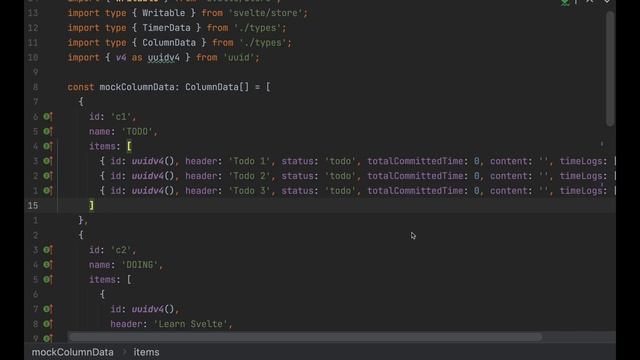Click the gutter marker beside id: 'c2'
Image resolution: width=640 pixels, height=360 pixels.
point(48,250)
